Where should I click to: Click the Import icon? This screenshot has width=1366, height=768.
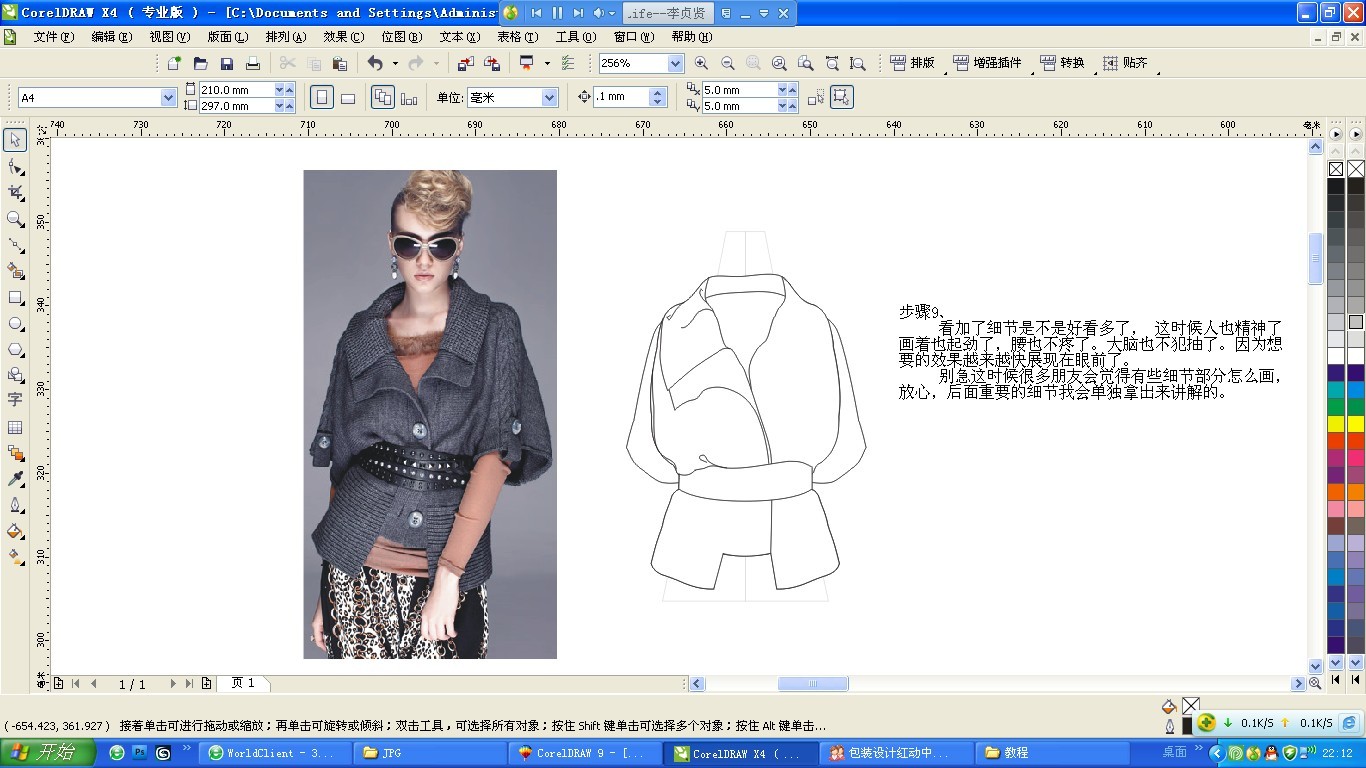coord(466,63)
